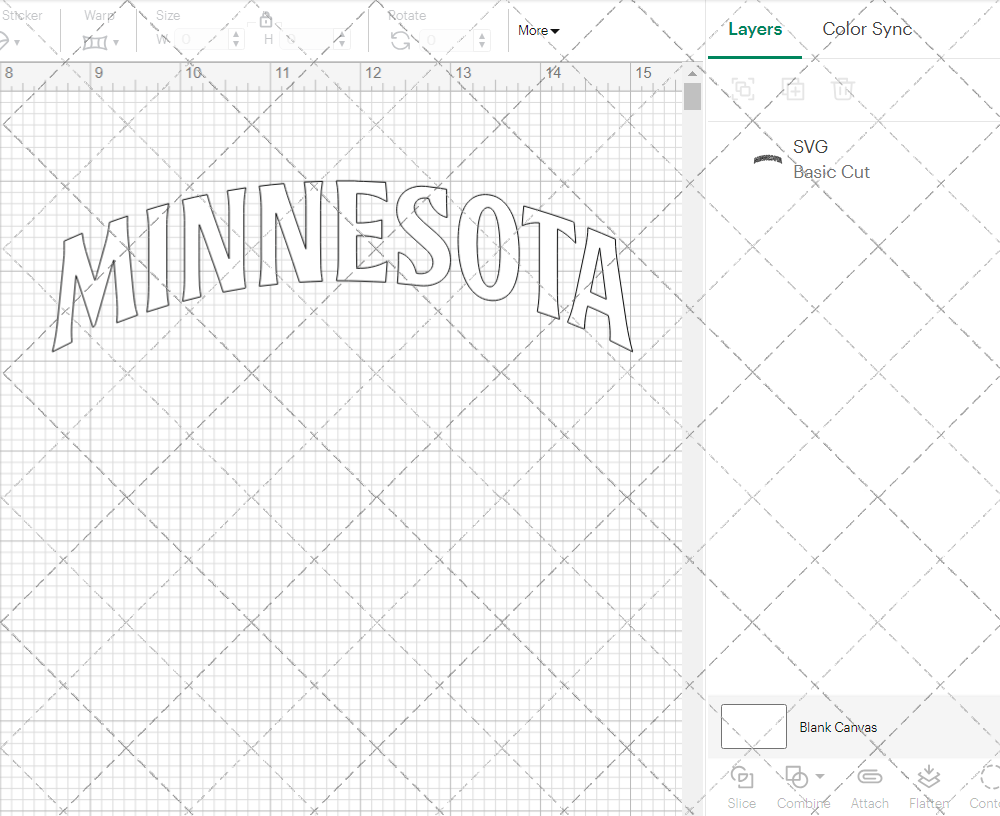This screenshot has height=816, width=1000.
Task: Click the Warp tool icon
Action: 95,43
